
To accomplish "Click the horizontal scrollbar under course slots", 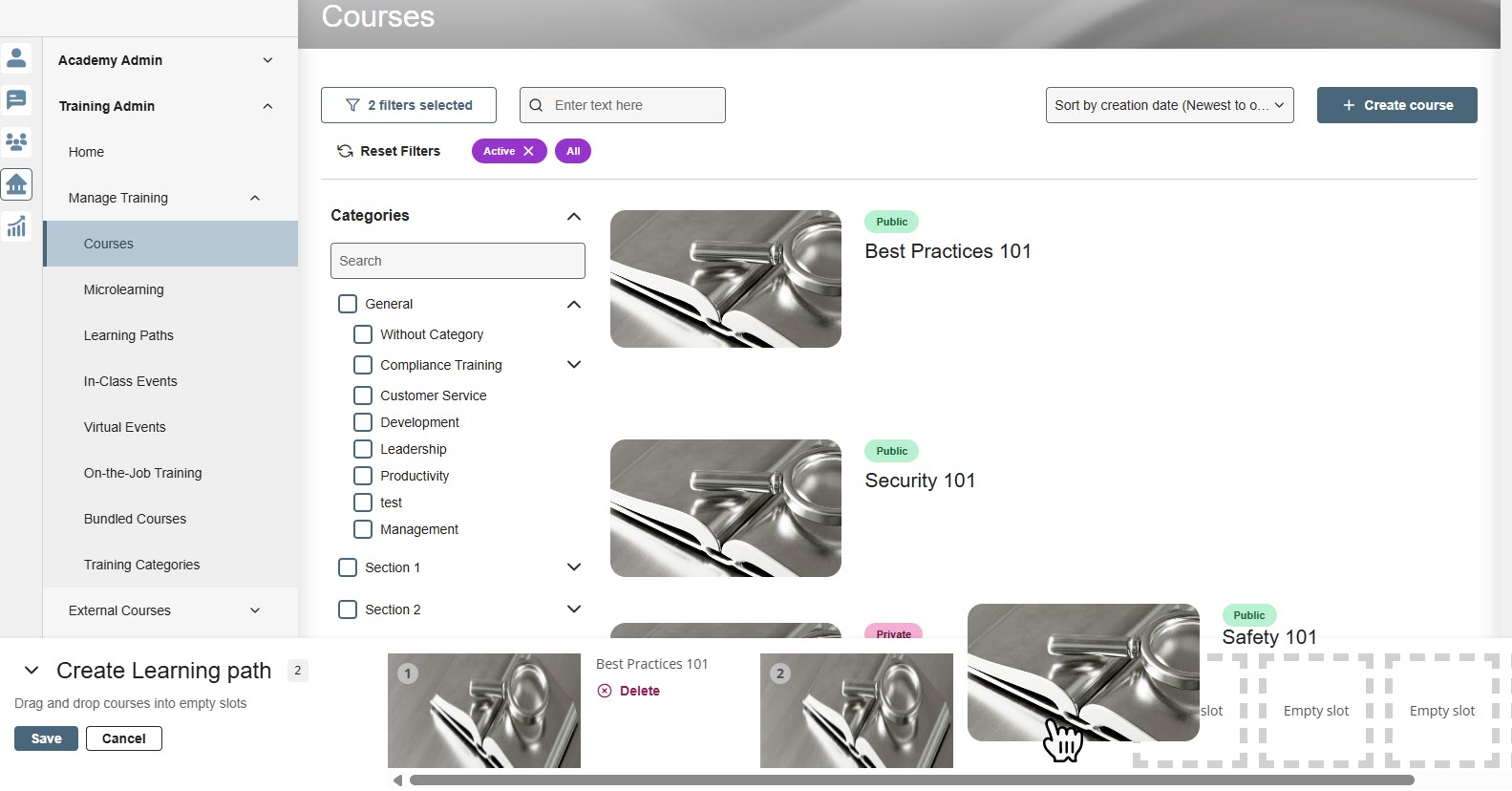I will pos(911,780).
